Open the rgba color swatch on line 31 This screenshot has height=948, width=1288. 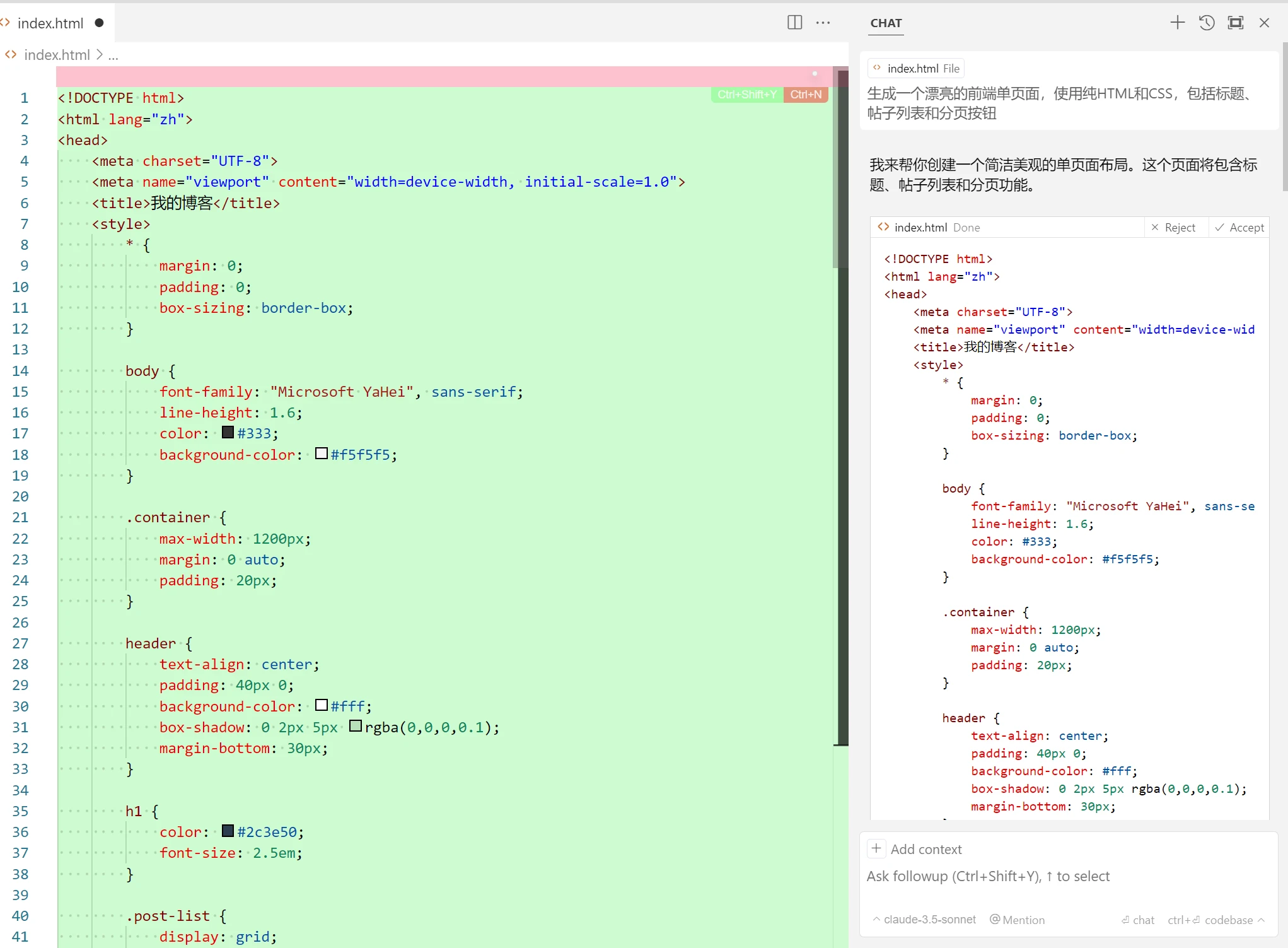point(355,726)
